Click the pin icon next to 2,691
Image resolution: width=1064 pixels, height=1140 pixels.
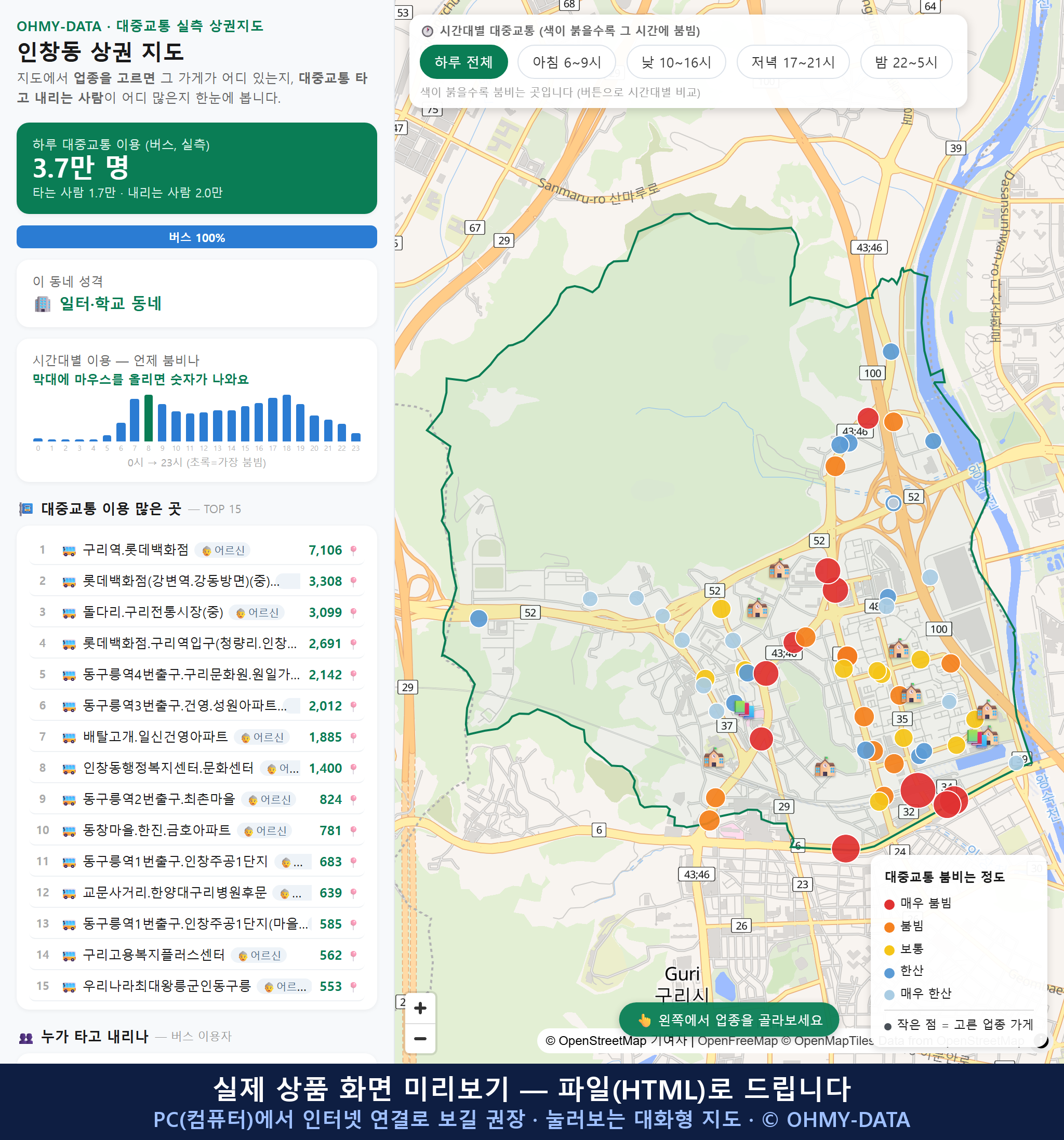click(353, 644)
